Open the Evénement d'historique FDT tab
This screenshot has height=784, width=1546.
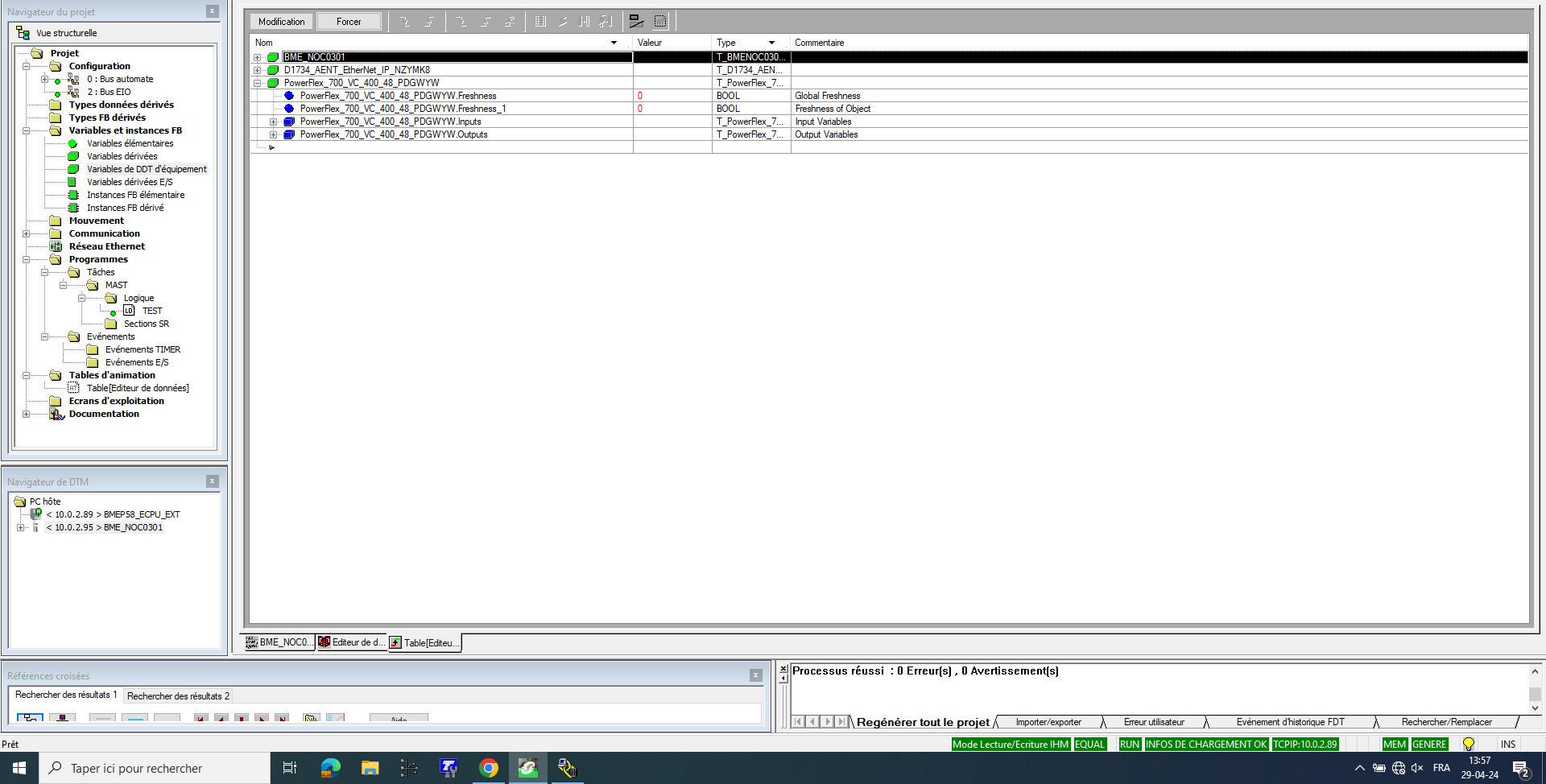point(1290,722)
